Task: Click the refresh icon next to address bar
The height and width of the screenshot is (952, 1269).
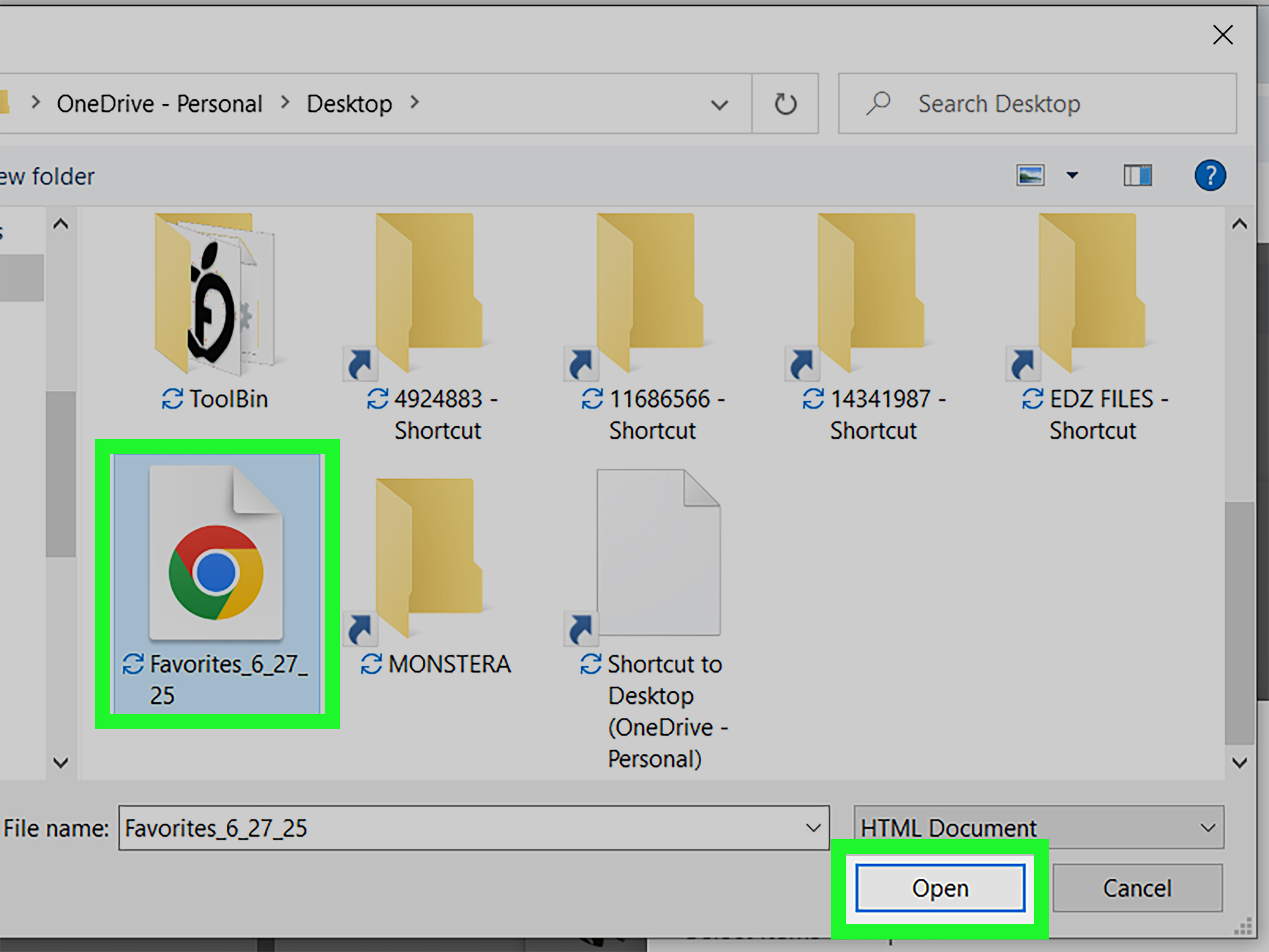Action: point(785,104)
